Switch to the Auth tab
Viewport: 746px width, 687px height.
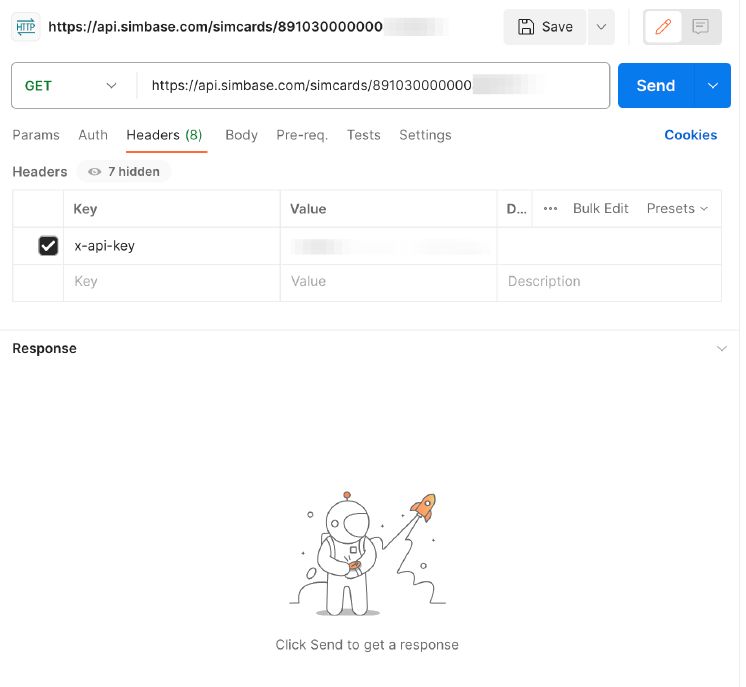(93, 135)
